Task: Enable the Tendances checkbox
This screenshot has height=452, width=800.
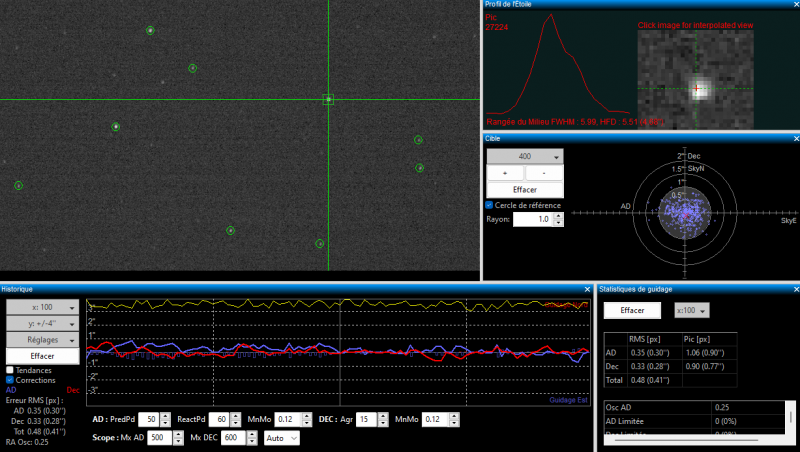Action: (10, 370)
